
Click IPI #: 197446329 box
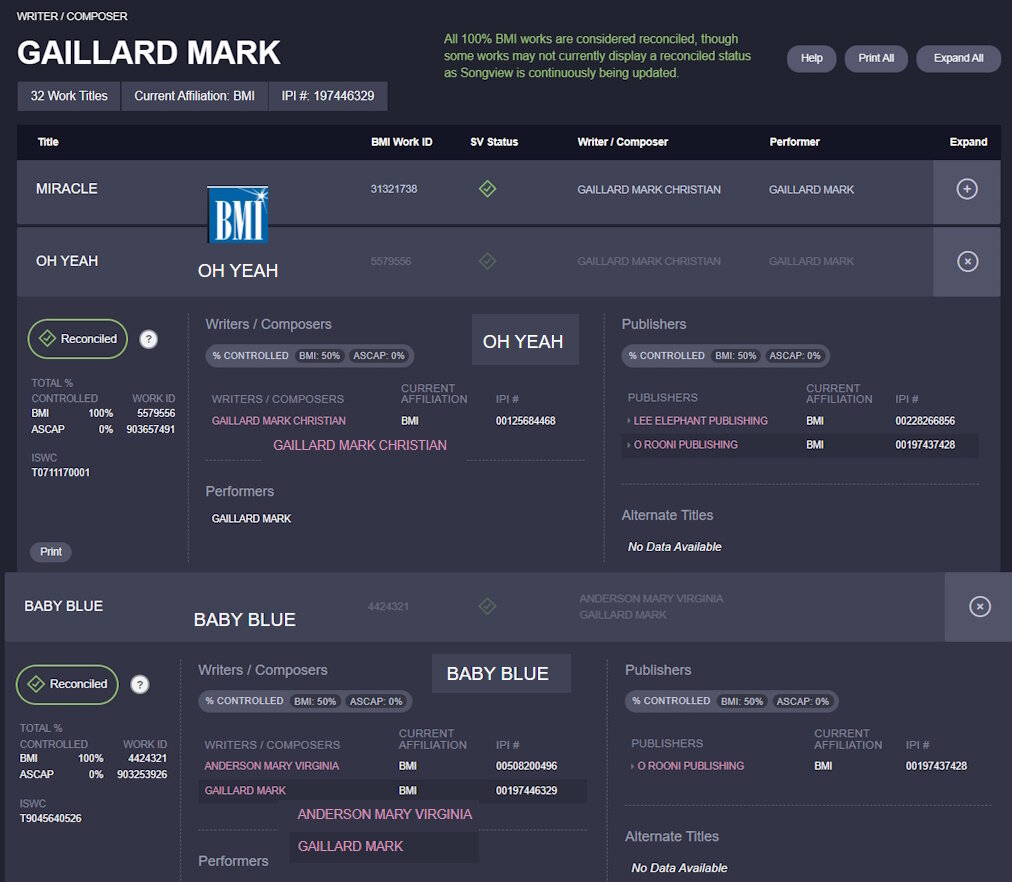pyautogui.click(x=328, y=96)
